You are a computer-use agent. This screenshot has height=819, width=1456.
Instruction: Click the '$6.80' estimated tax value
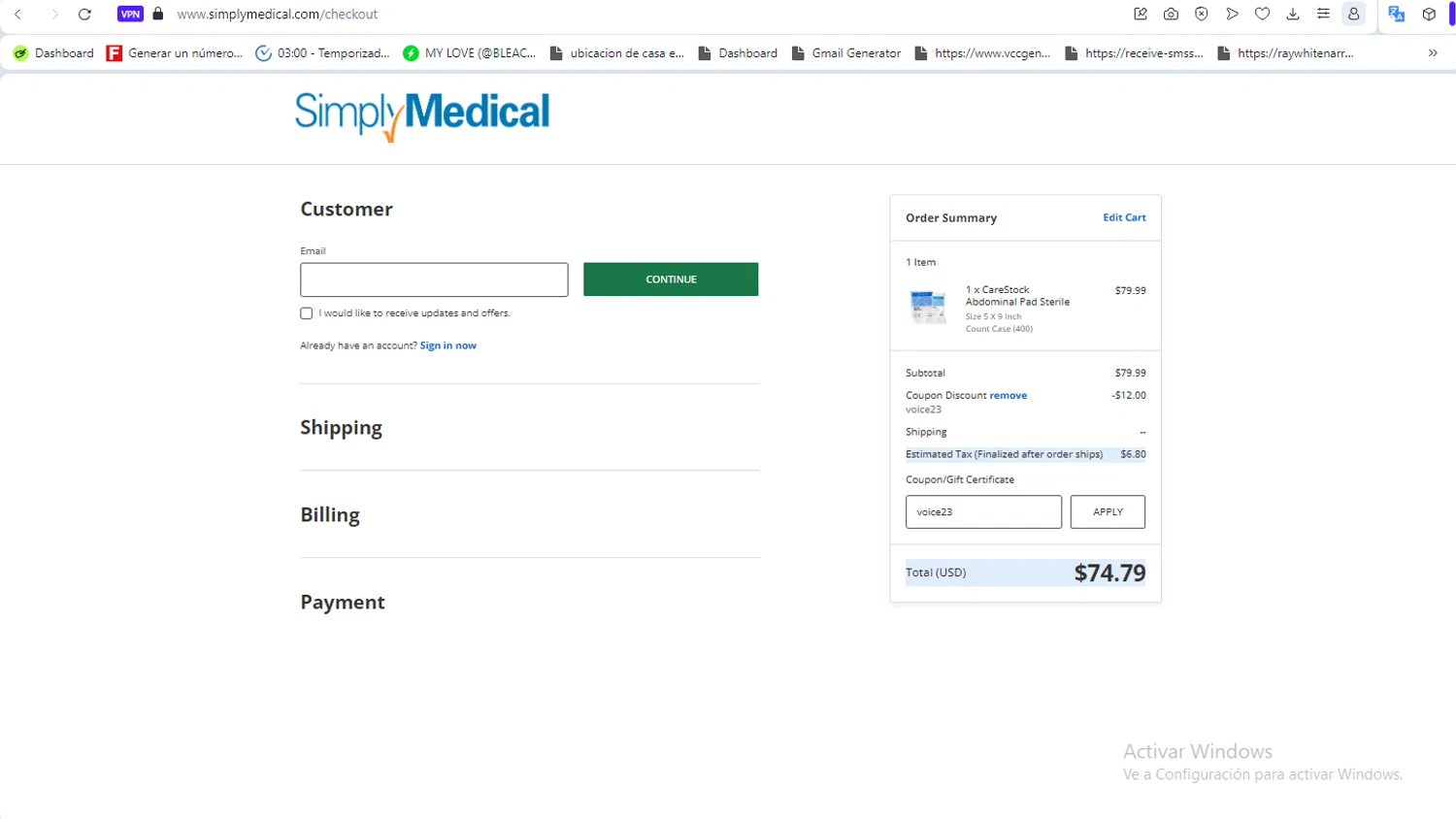point(1133,454)
